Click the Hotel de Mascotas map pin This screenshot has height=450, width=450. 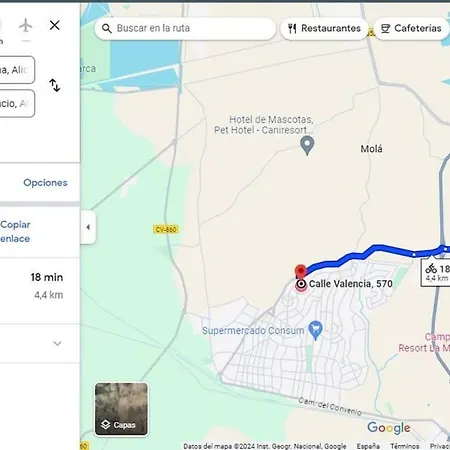[307, 145]
